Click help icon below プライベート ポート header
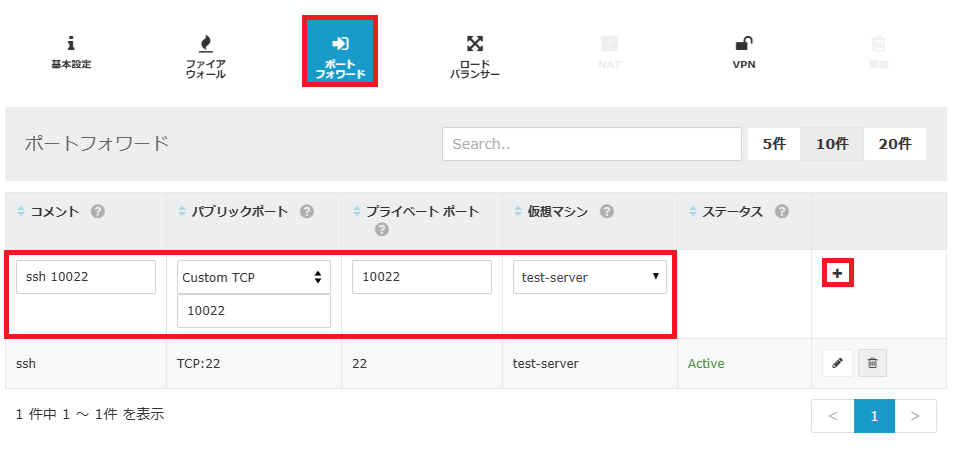This screenshot has height=451, width=958. 381,230
